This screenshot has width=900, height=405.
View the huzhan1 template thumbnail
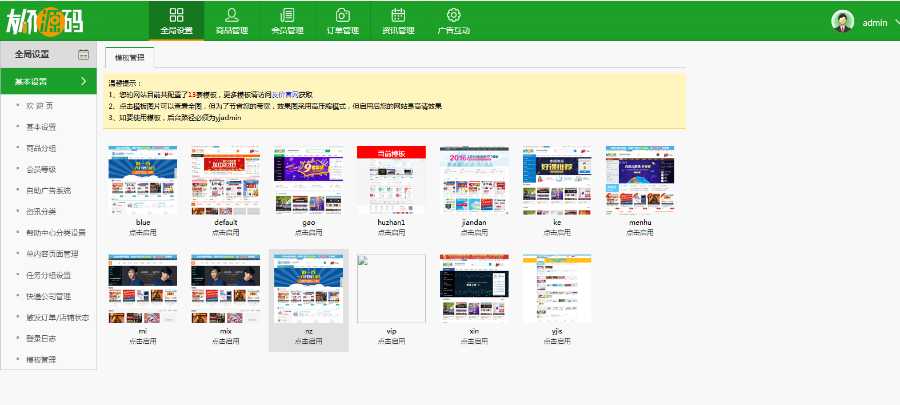click(x=391, y=180)
